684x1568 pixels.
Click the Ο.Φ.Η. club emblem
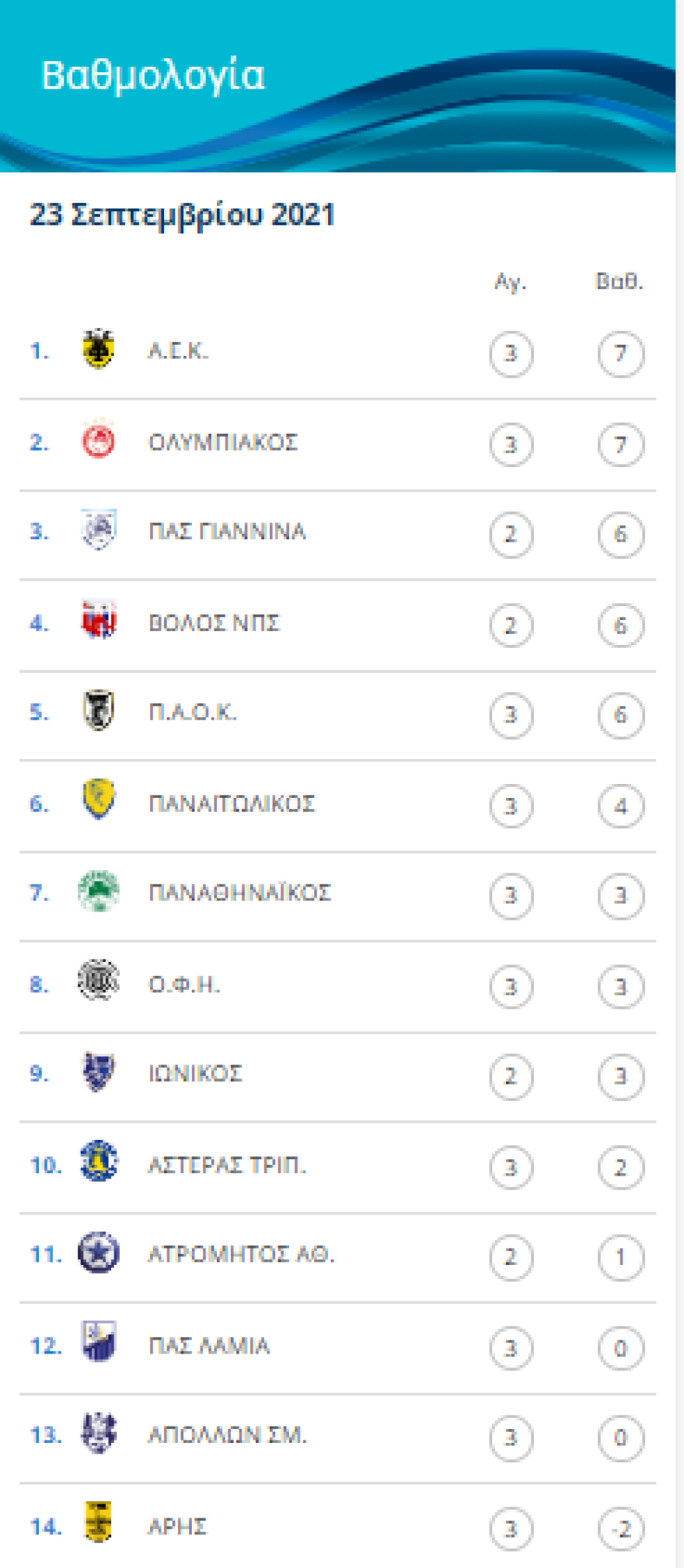click(x=98, y=985)
